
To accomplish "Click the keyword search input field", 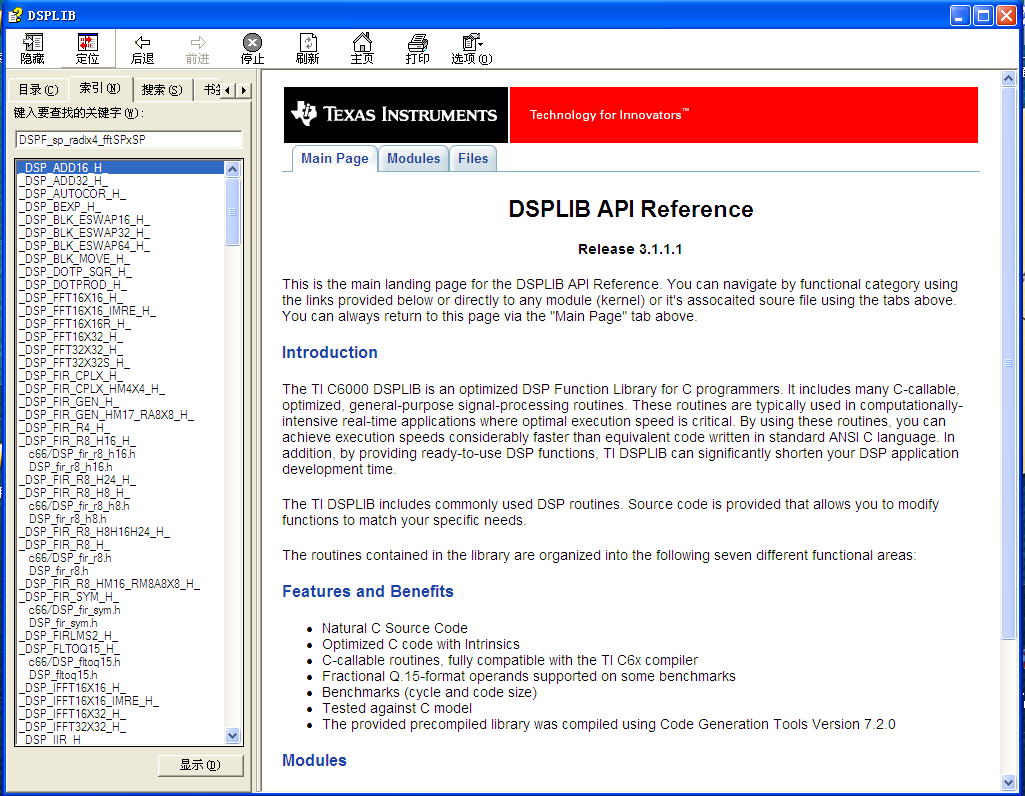I will tap(129, 139).
